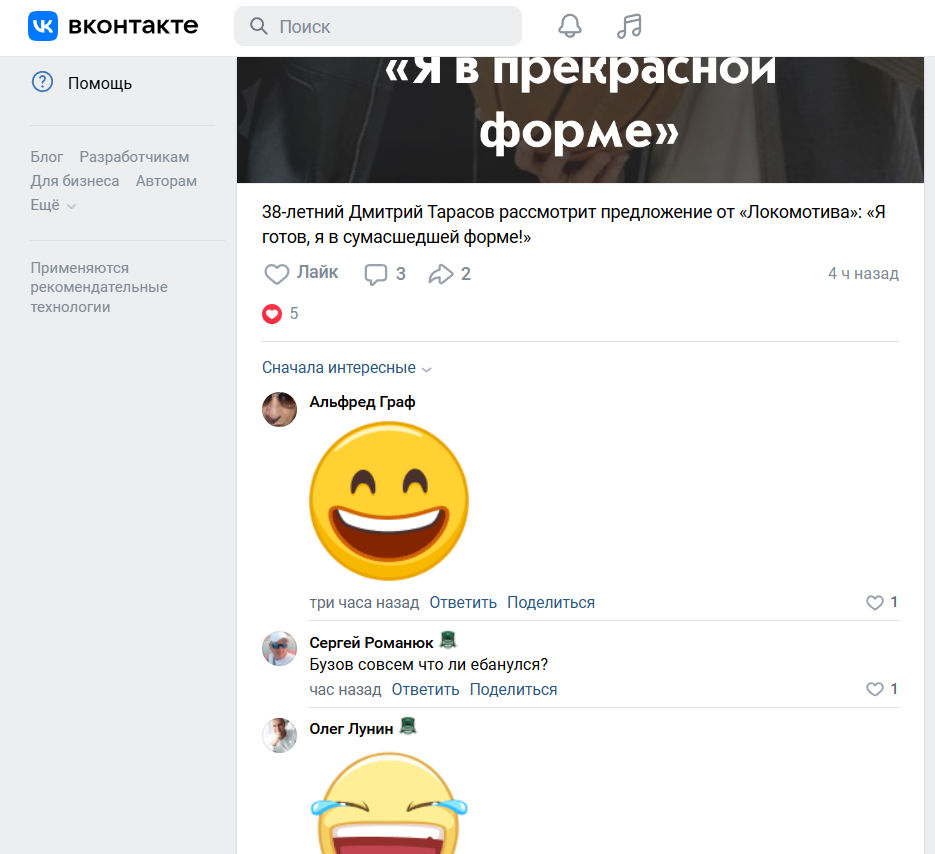Open Олег Лунин avatar

280,735
